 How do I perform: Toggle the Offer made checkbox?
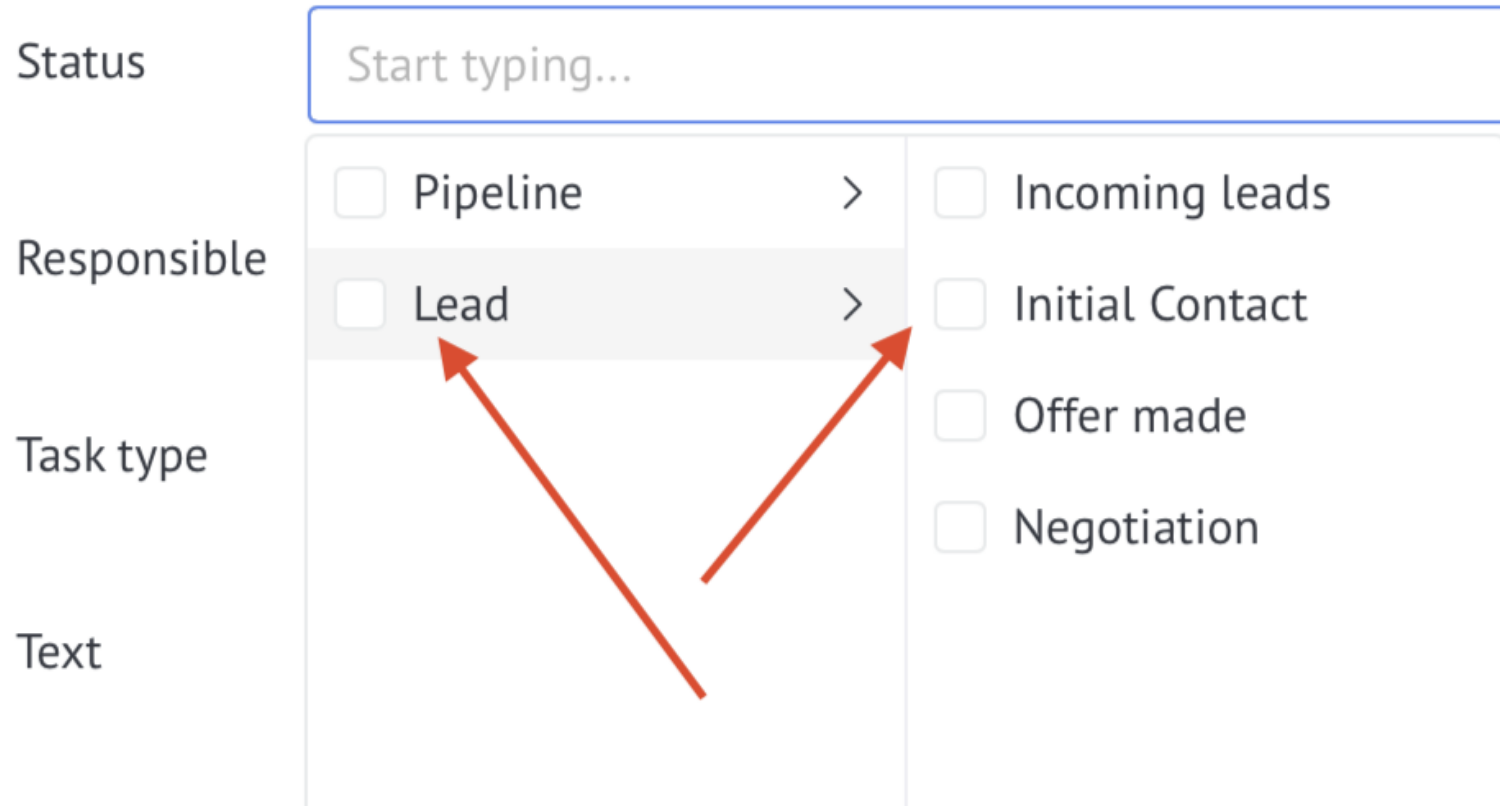click(960, 416)
